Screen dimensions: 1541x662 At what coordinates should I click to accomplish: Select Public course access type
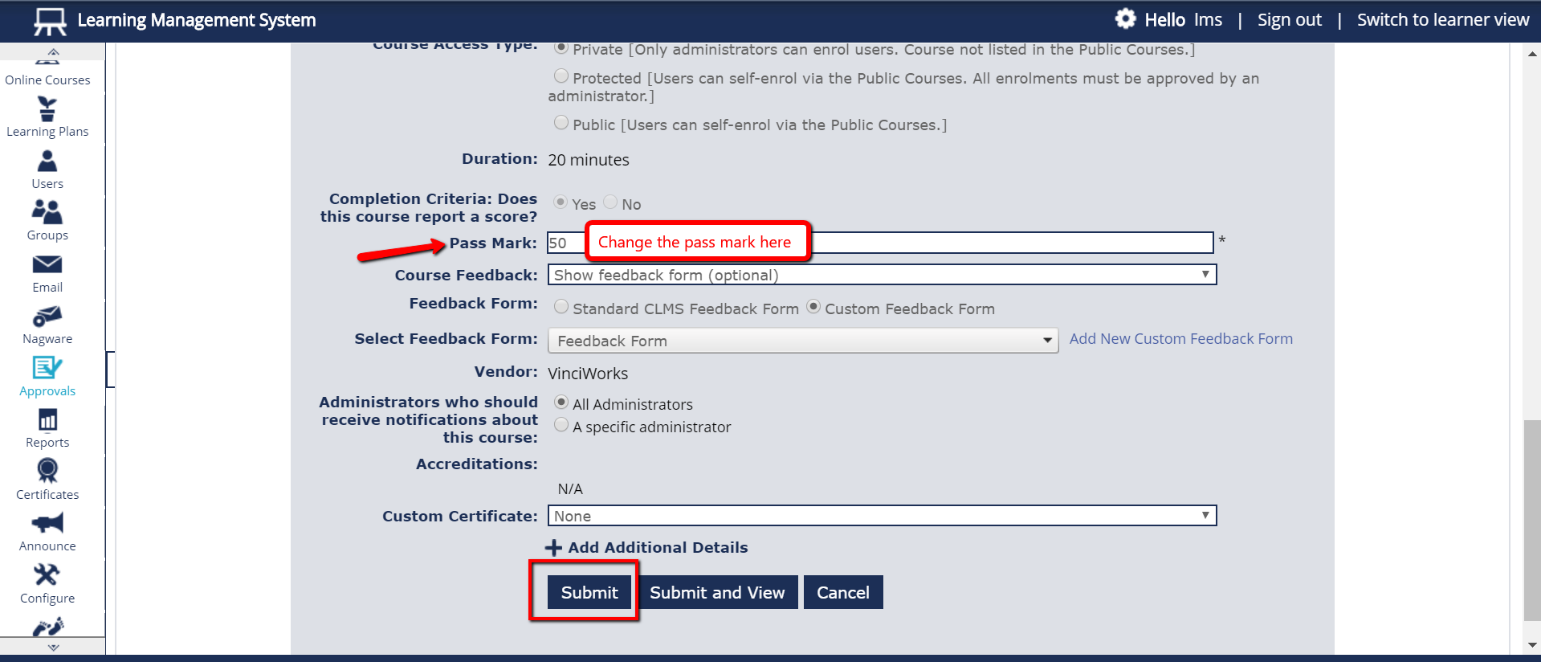click(562, 124)
